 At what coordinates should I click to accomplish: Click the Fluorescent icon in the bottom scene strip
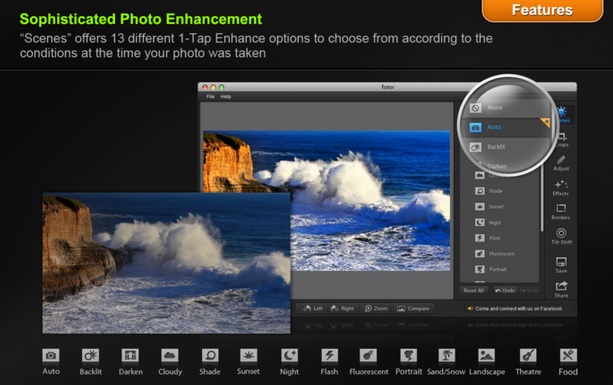click(368, 355)
